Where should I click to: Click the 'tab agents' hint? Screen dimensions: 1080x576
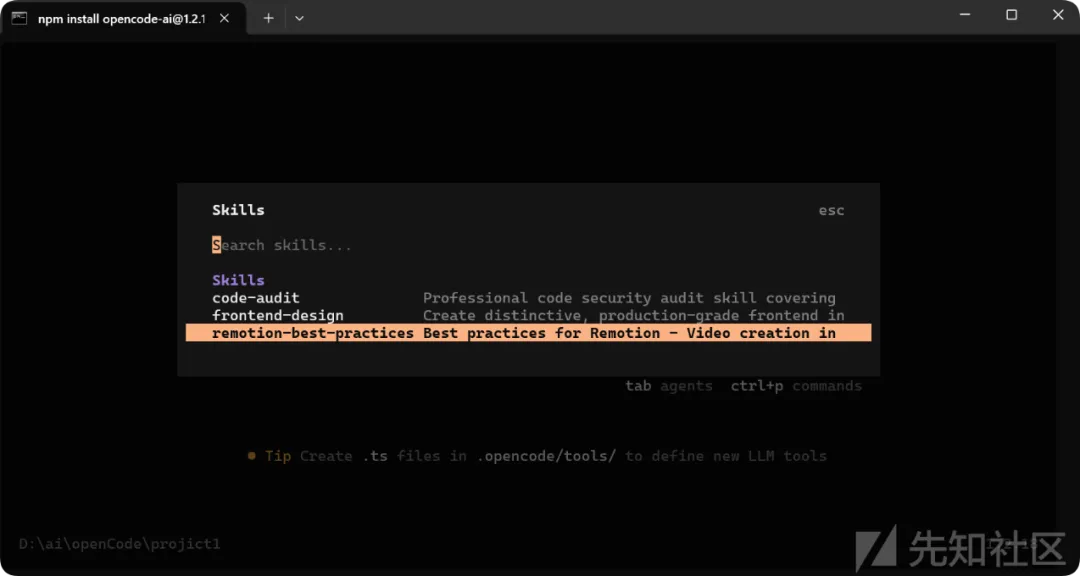click(x=669, y=386)
